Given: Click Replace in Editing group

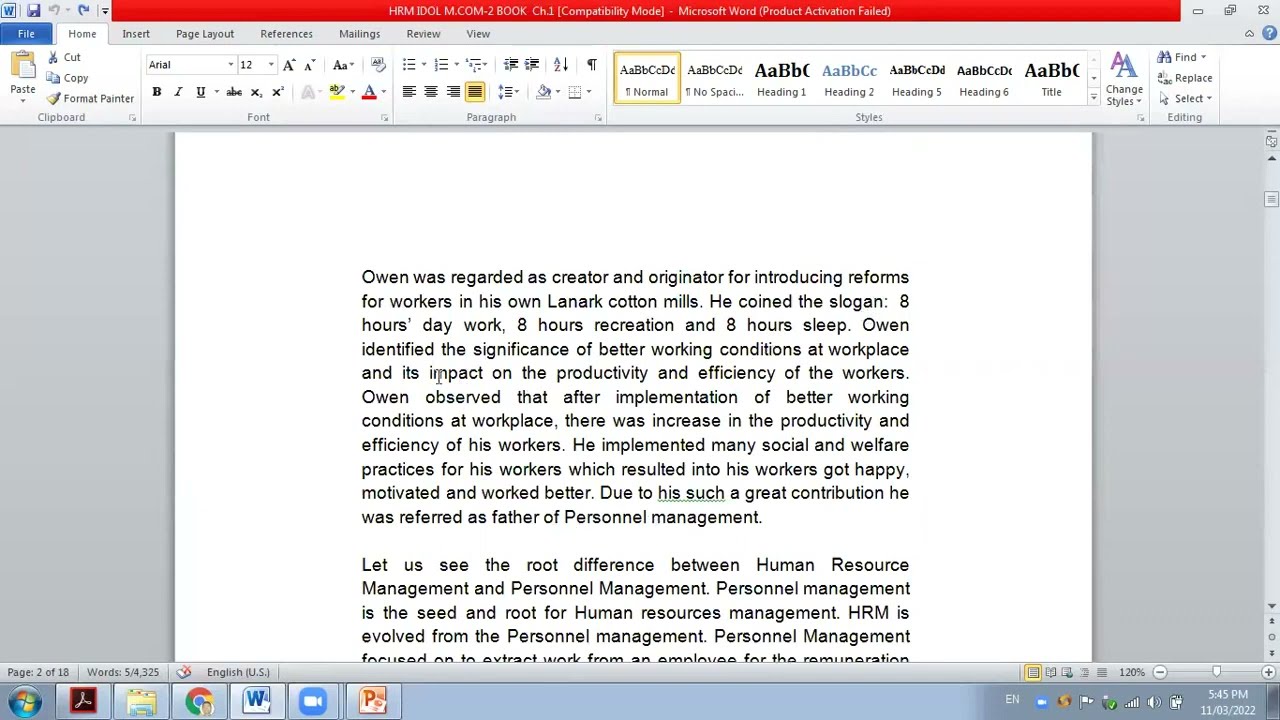Looking at the screenshot, I should click(x=1185, y=78).
